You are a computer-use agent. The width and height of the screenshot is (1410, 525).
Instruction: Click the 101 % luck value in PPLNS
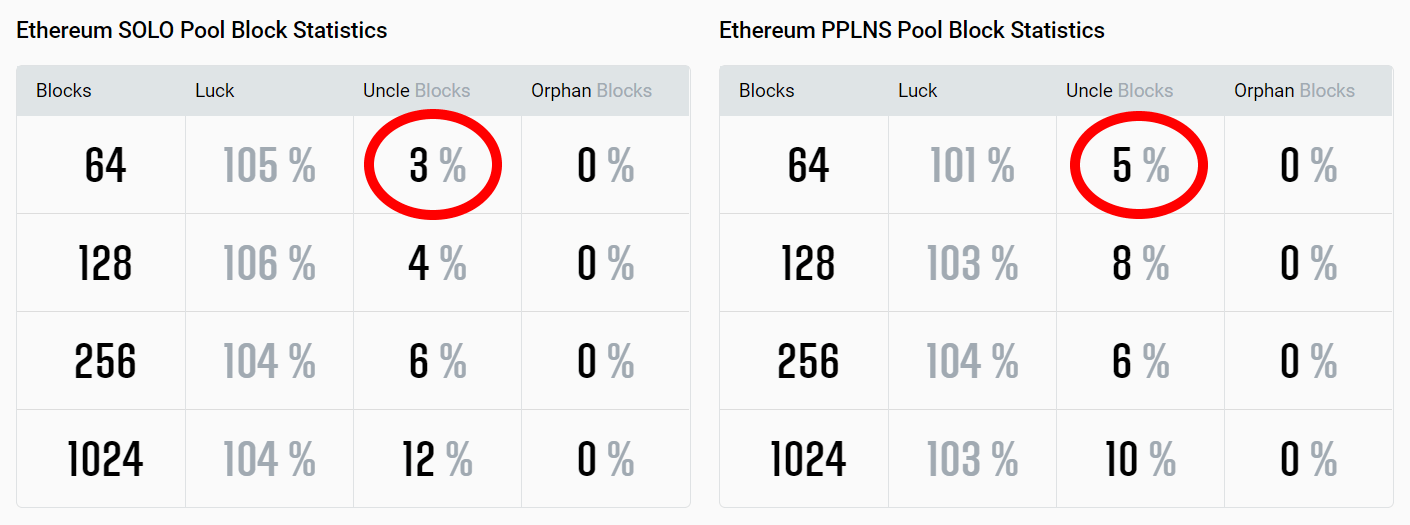972,166
